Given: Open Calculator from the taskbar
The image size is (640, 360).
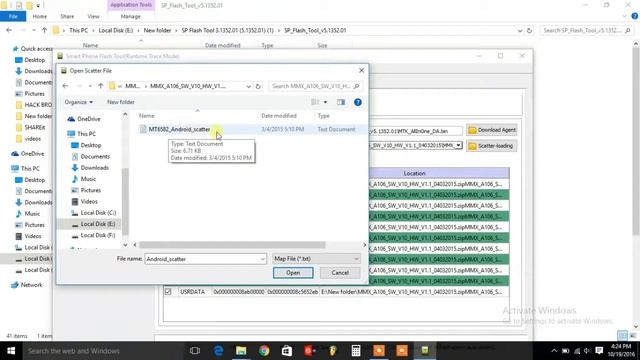Looking at the screenshot, I should tap(356, 351).
